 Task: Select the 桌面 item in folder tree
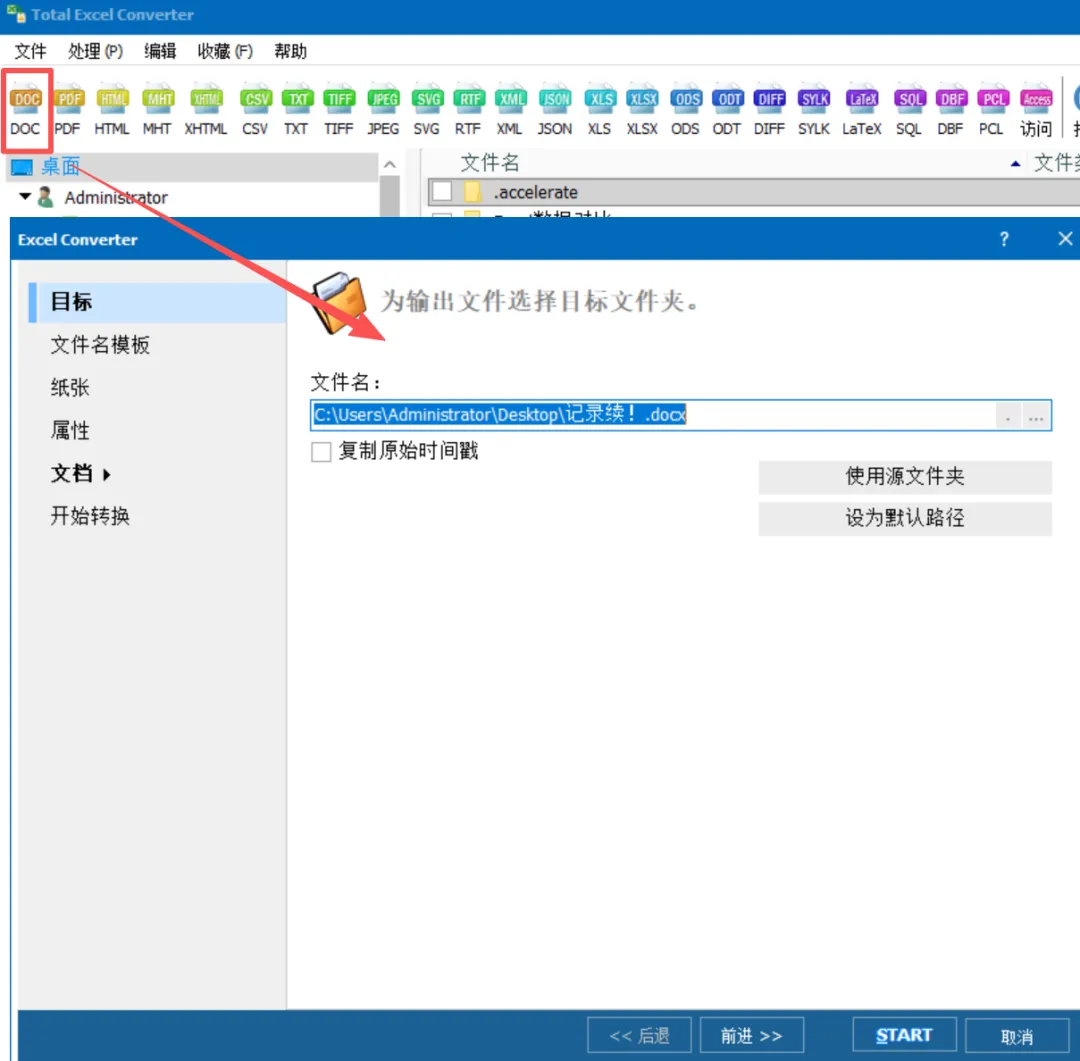[60, 166]
